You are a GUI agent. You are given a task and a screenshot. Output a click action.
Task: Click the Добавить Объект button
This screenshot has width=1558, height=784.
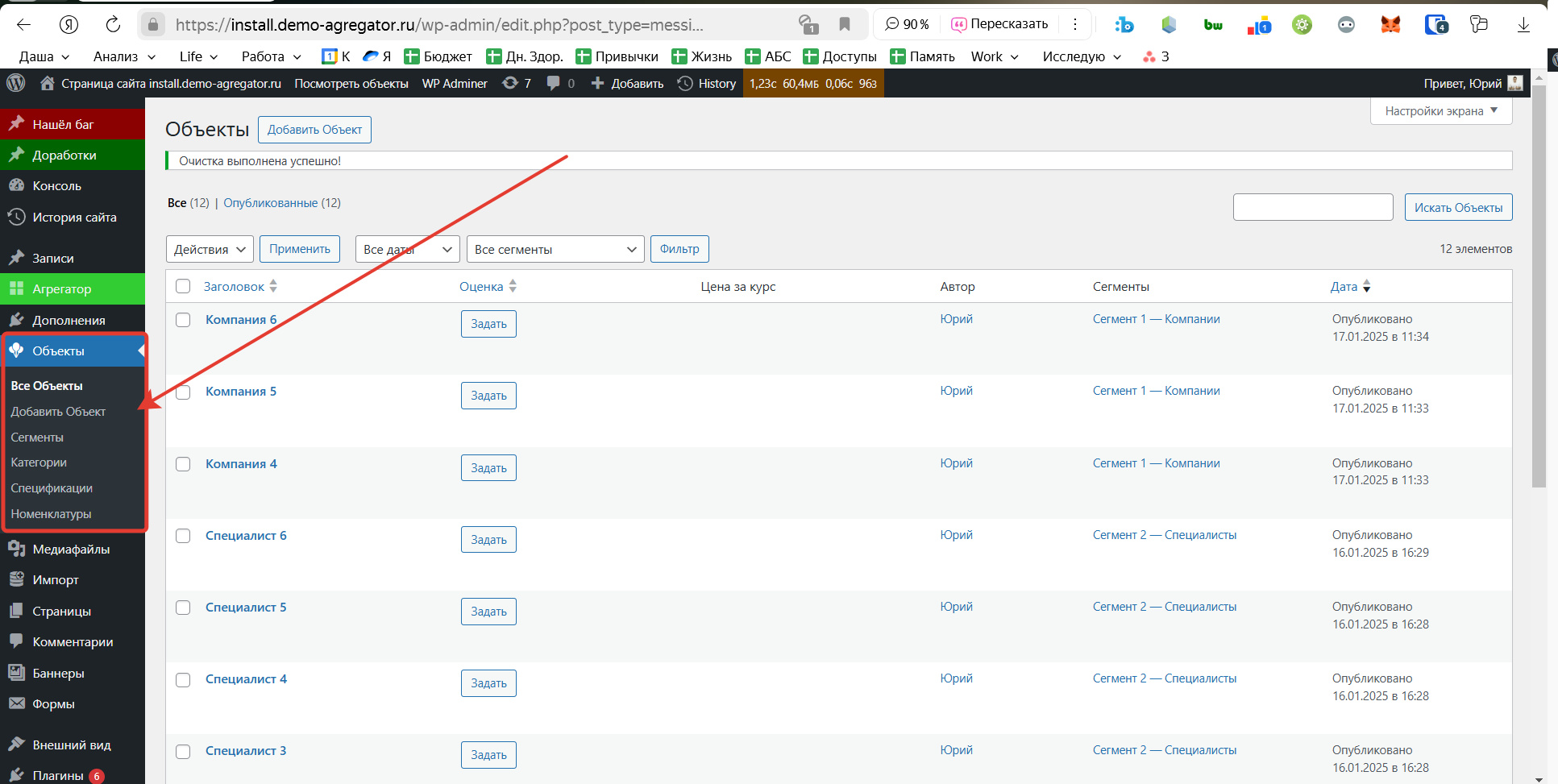314,130
